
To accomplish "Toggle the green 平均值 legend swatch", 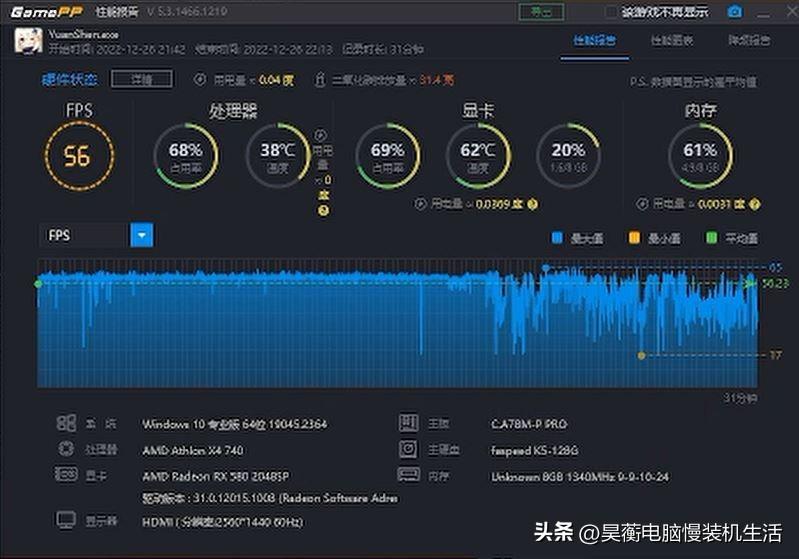I will coord(711,237).
